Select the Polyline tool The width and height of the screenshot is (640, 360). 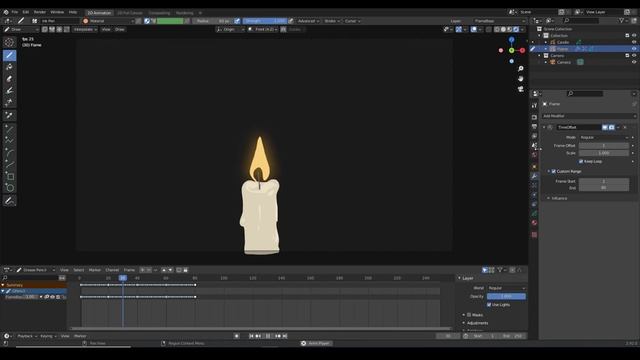click(x=9, y=141)
